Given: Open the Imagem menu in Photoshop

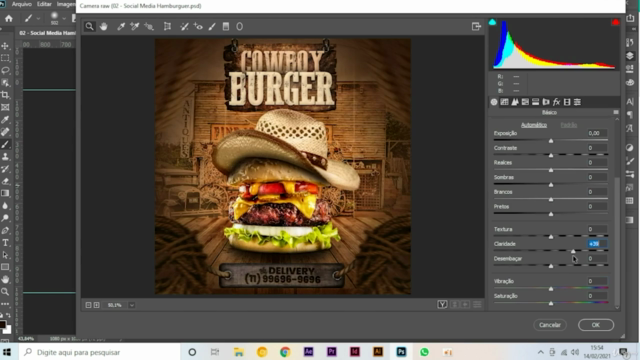Looking at the screenshot, I should pyautogui.click(x=66, y=4).
